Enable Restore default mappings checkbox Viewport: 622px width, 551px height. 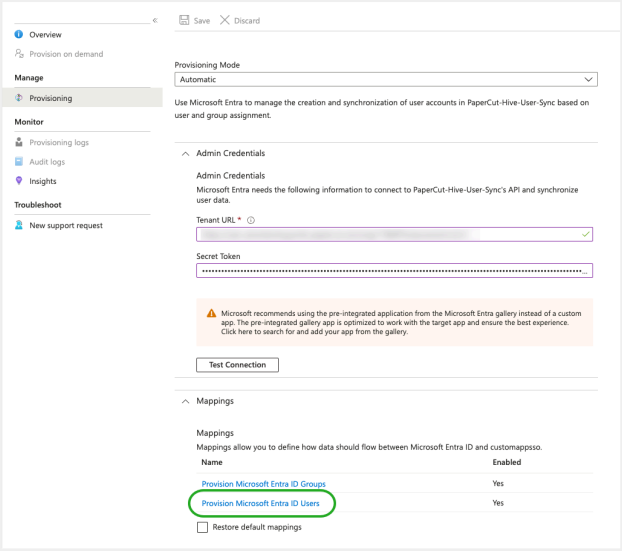203,527
